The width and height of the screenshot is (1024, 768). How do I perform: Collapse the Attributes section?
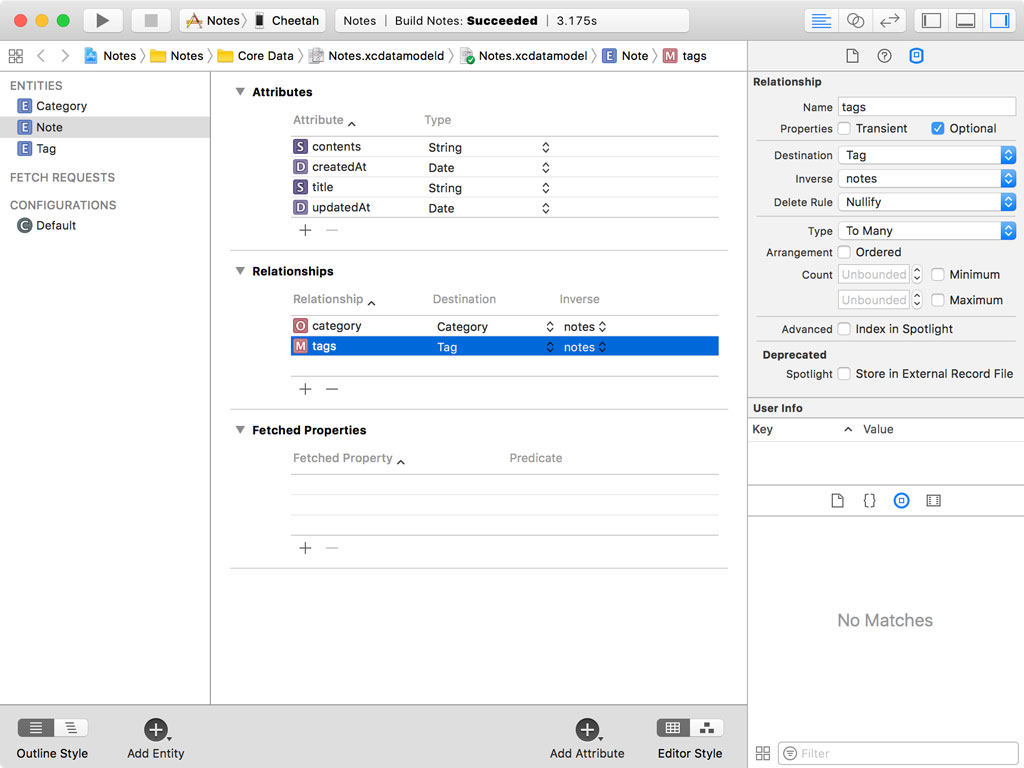click(x=240, y=92)
